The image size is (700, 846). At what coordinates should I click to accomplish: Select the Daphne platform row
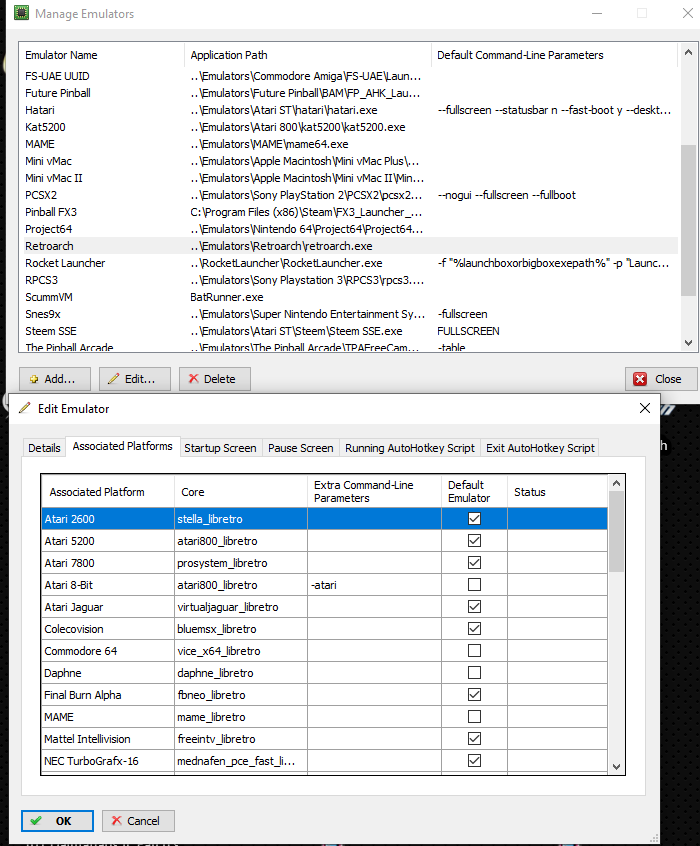click(324, 673)
